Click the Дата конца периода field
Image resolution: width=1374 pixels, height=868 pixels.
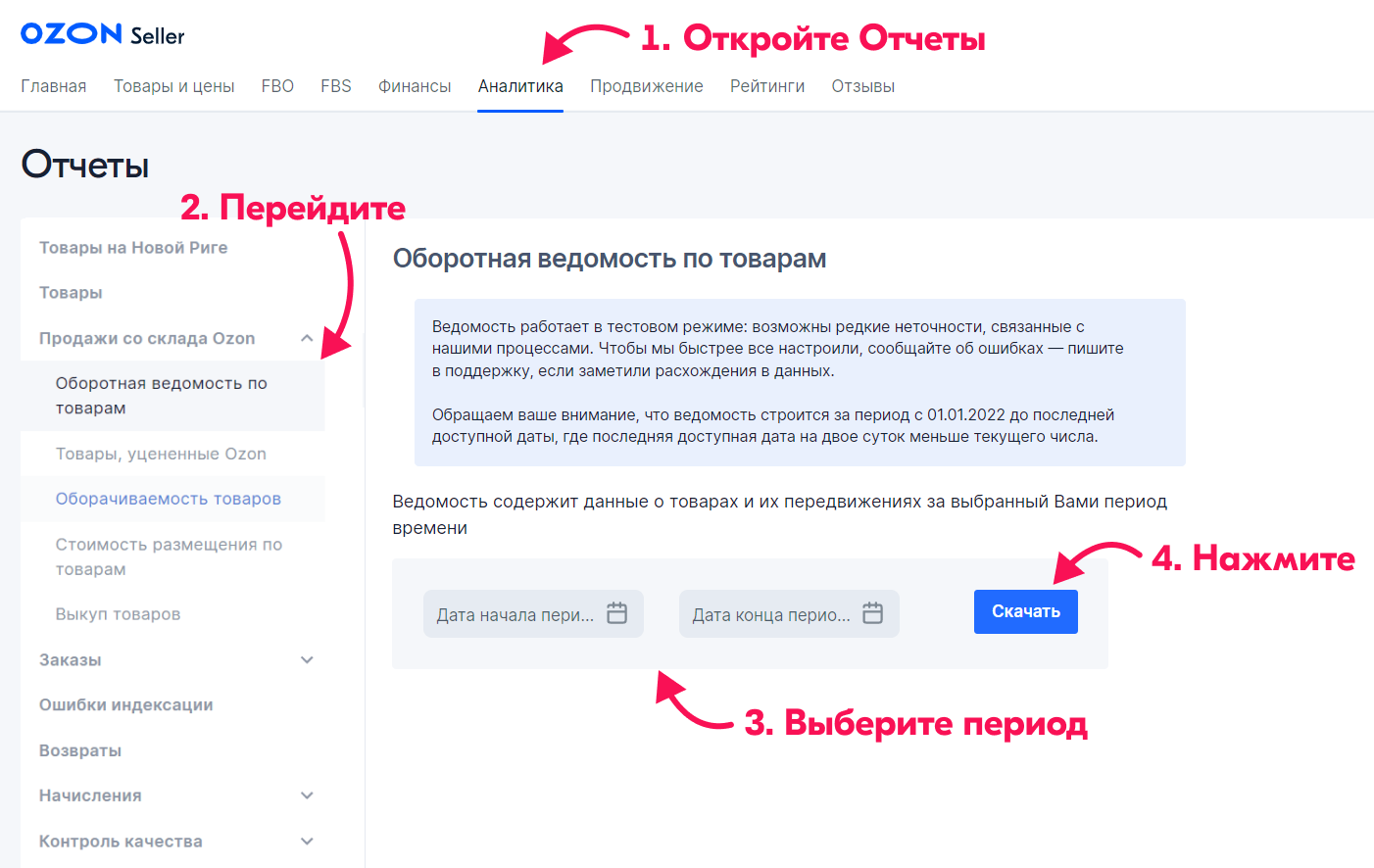(770, 614)
